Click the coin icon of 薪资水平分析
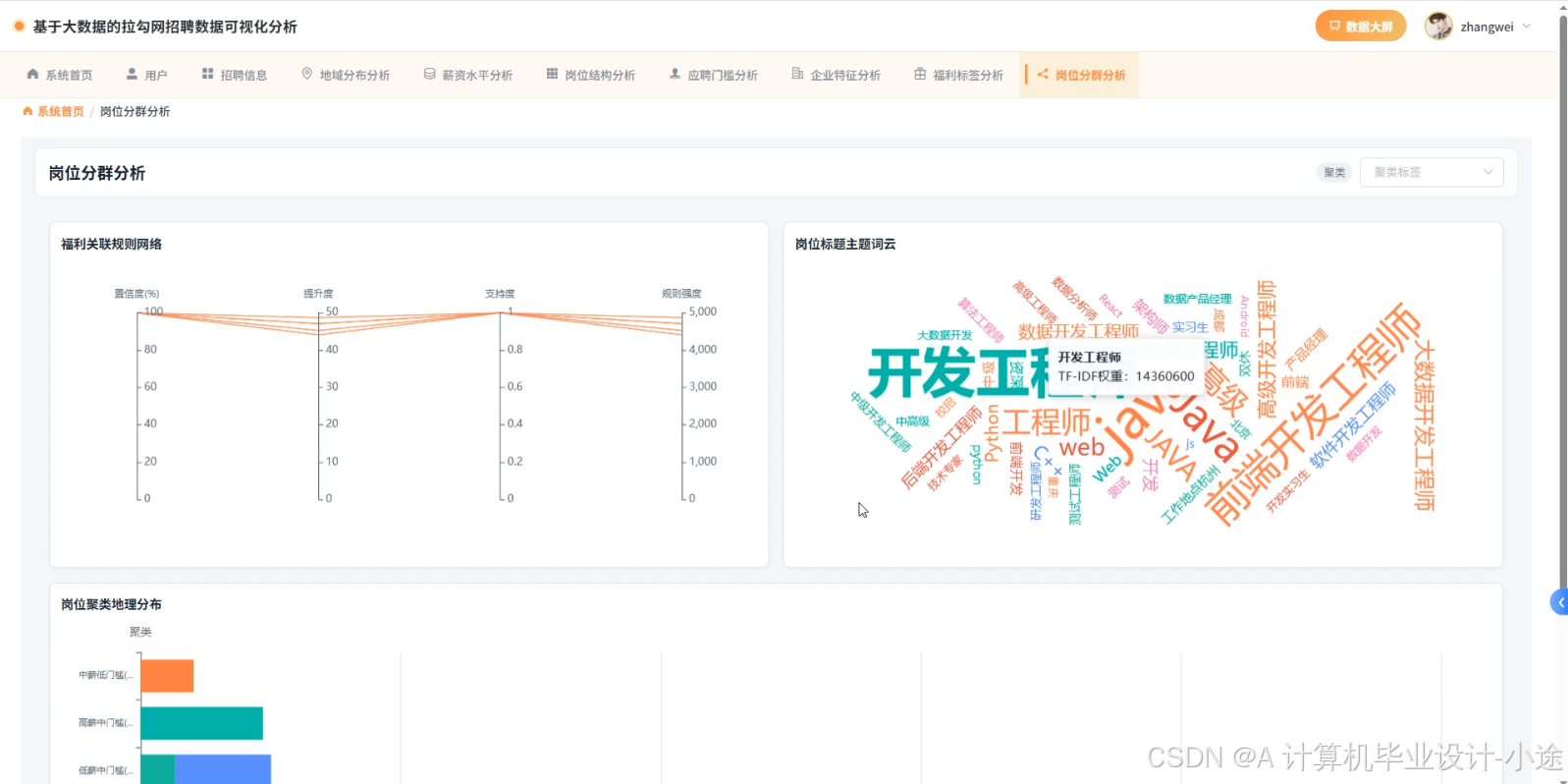The image size is (1568, 784). pyautogui.click(x=429, y=74)
